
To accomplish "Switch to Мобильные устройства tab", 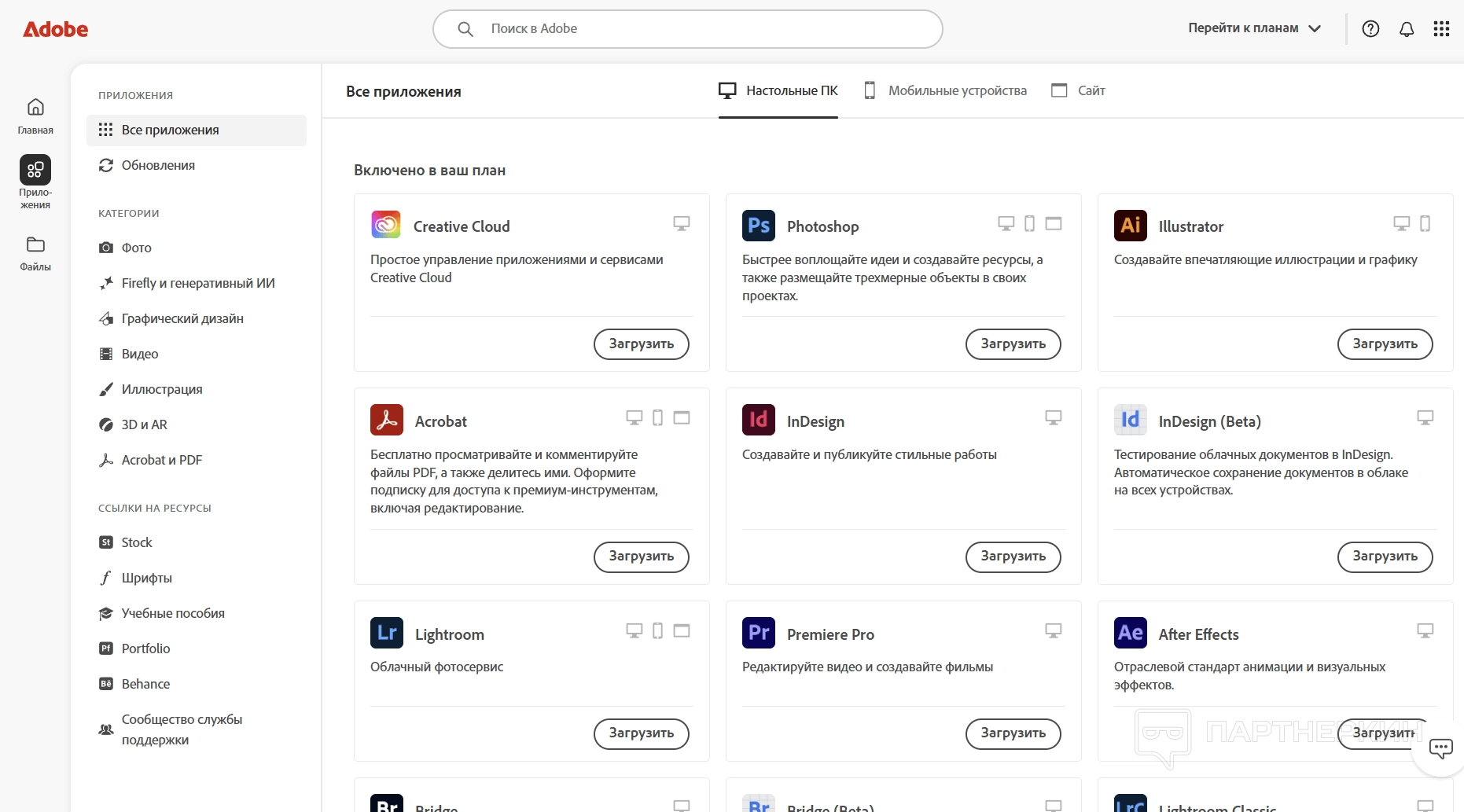I will (946, 91).
